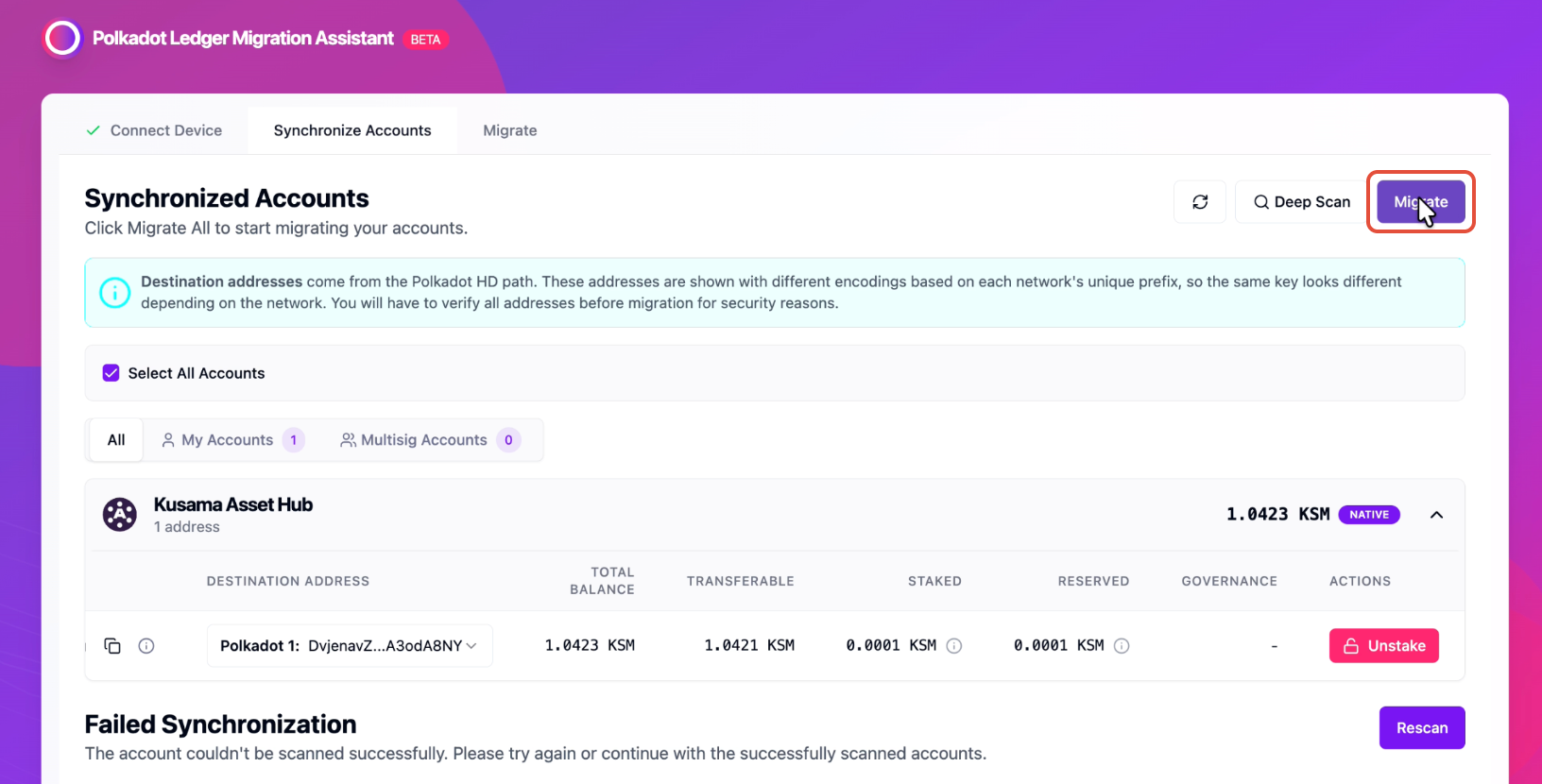Open the Polkadot 1 destination address dropdown

click(350, 646)
